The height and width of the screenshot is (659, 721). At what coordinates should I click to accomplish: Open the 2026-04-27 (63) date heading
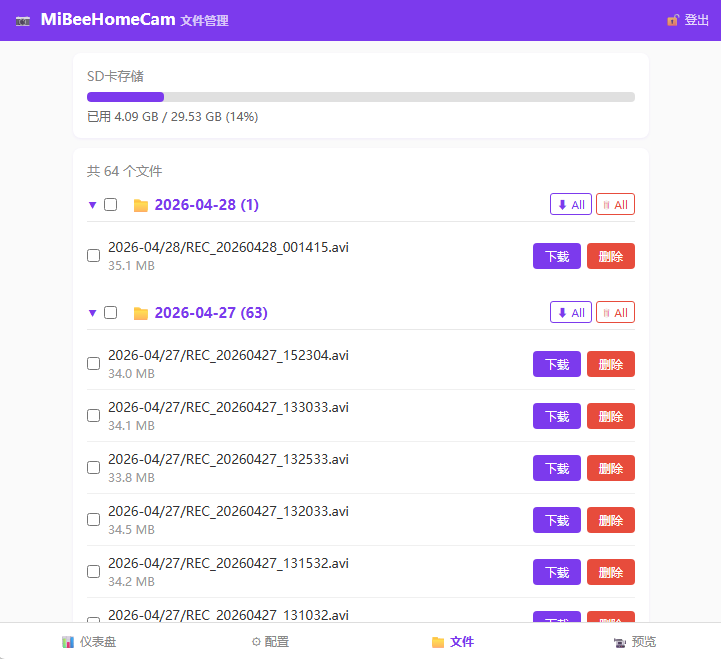[211, 313]
